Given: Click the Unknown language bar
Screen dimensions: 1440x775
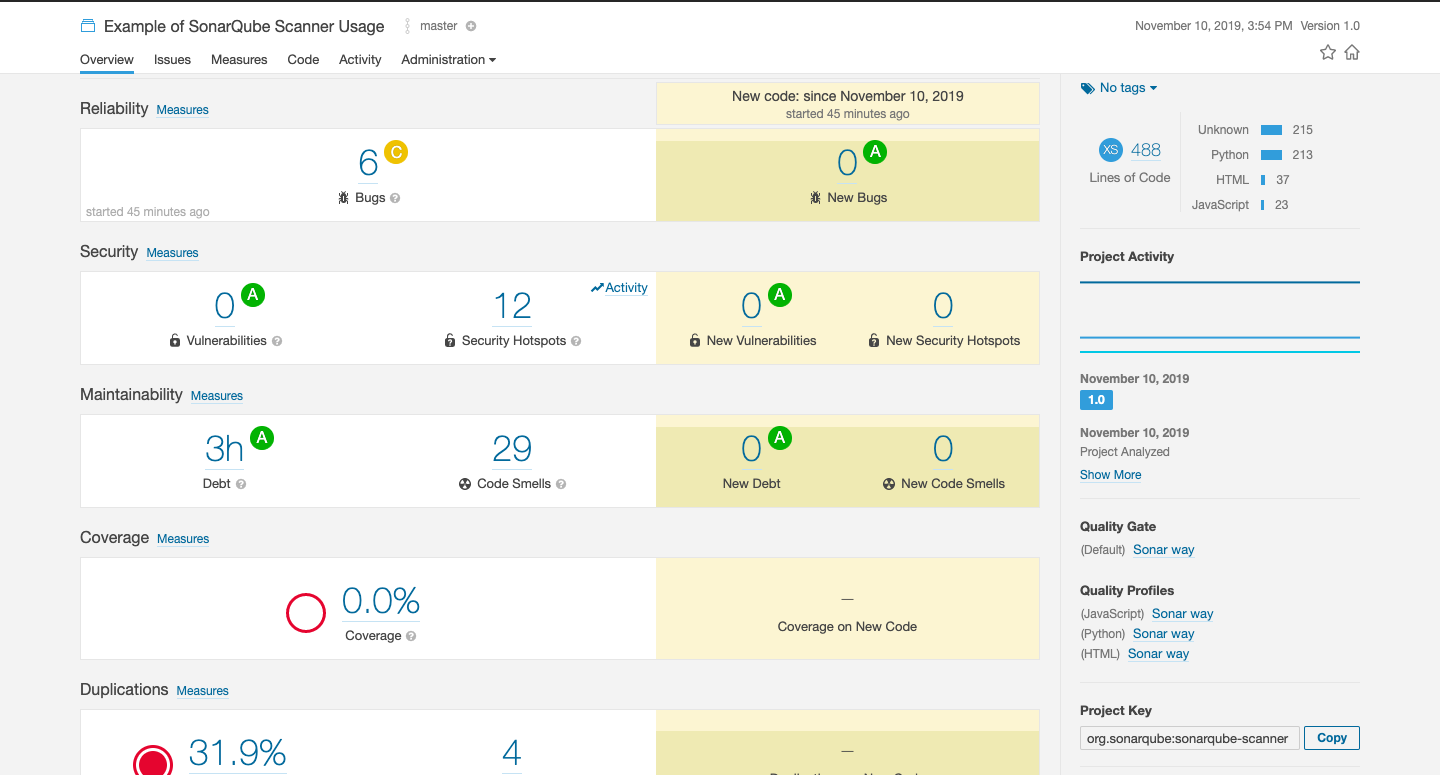Looking at the screenshot, I should 1271,130.
